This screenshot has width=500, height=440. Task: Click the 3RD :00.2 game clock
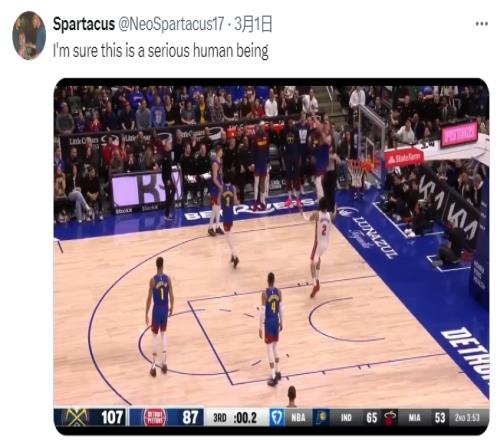235,418
